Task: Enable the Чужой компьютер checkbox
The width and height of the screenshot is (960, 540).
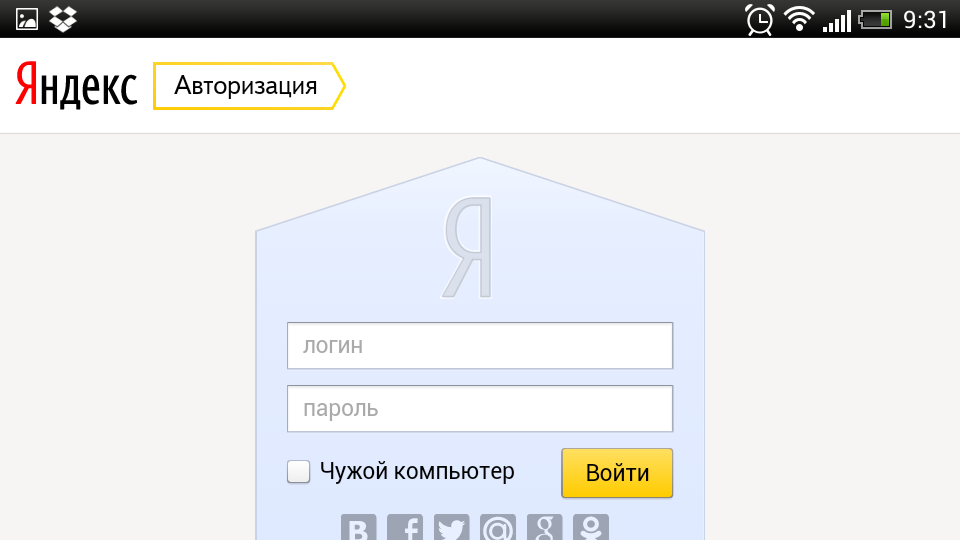Action: tap(299, 472)
